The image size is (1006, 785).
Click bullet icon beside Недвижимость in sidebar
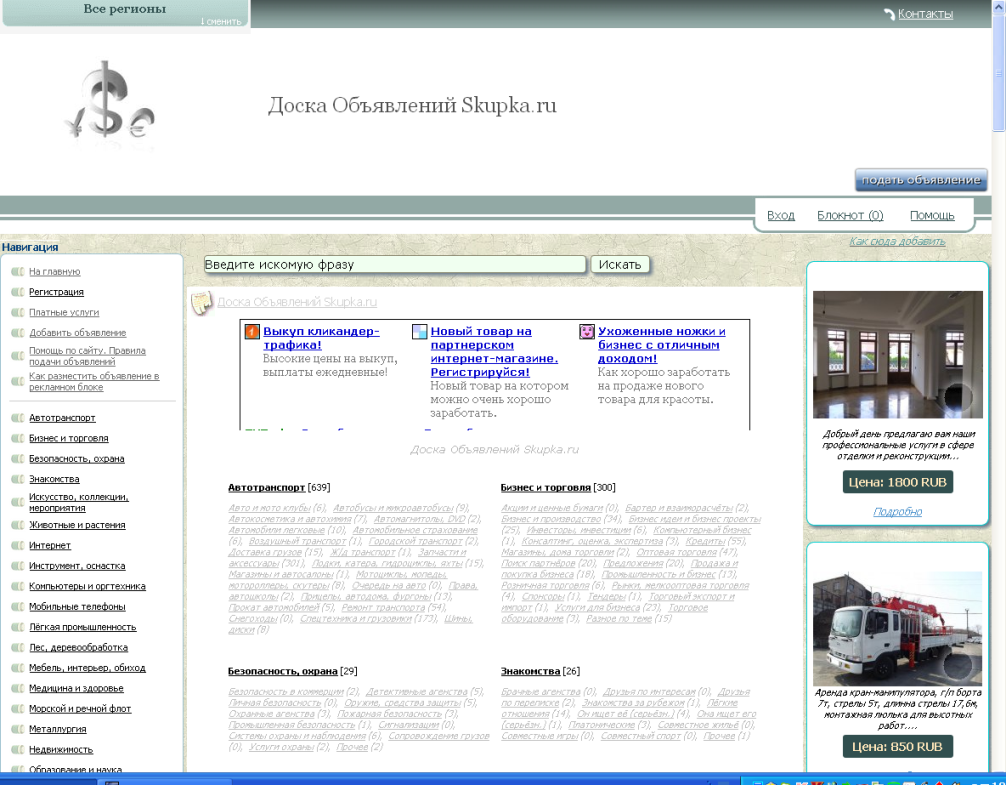(x=17, y=750)
